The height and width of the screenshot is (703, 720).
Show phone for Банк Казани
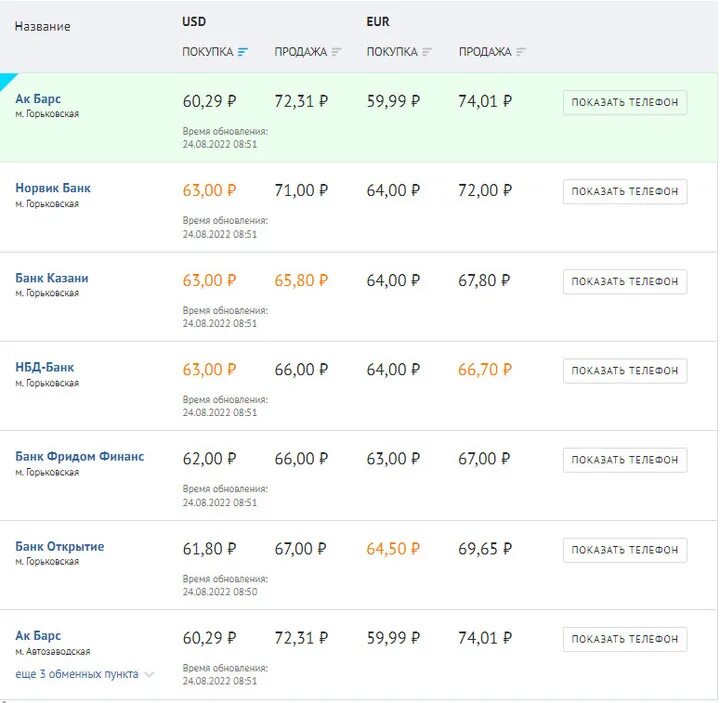tap(625, 281)
